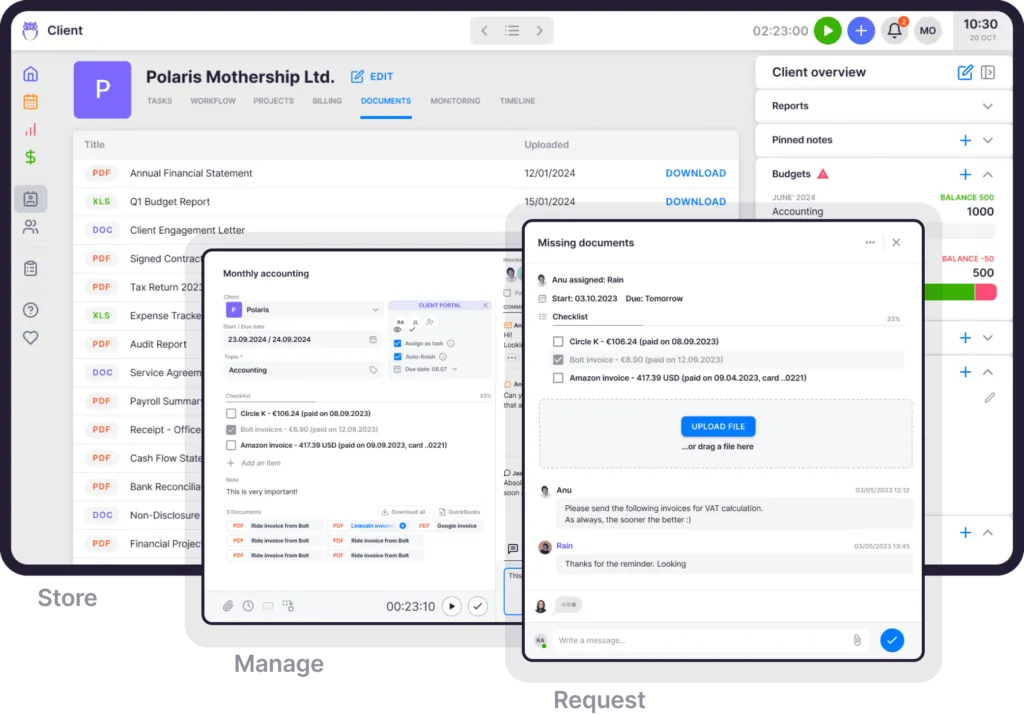Image resolution: width=1024 pixels, height=715 pixels.
Task: Click the owl app logo
Action: click(x=30, y=30)
